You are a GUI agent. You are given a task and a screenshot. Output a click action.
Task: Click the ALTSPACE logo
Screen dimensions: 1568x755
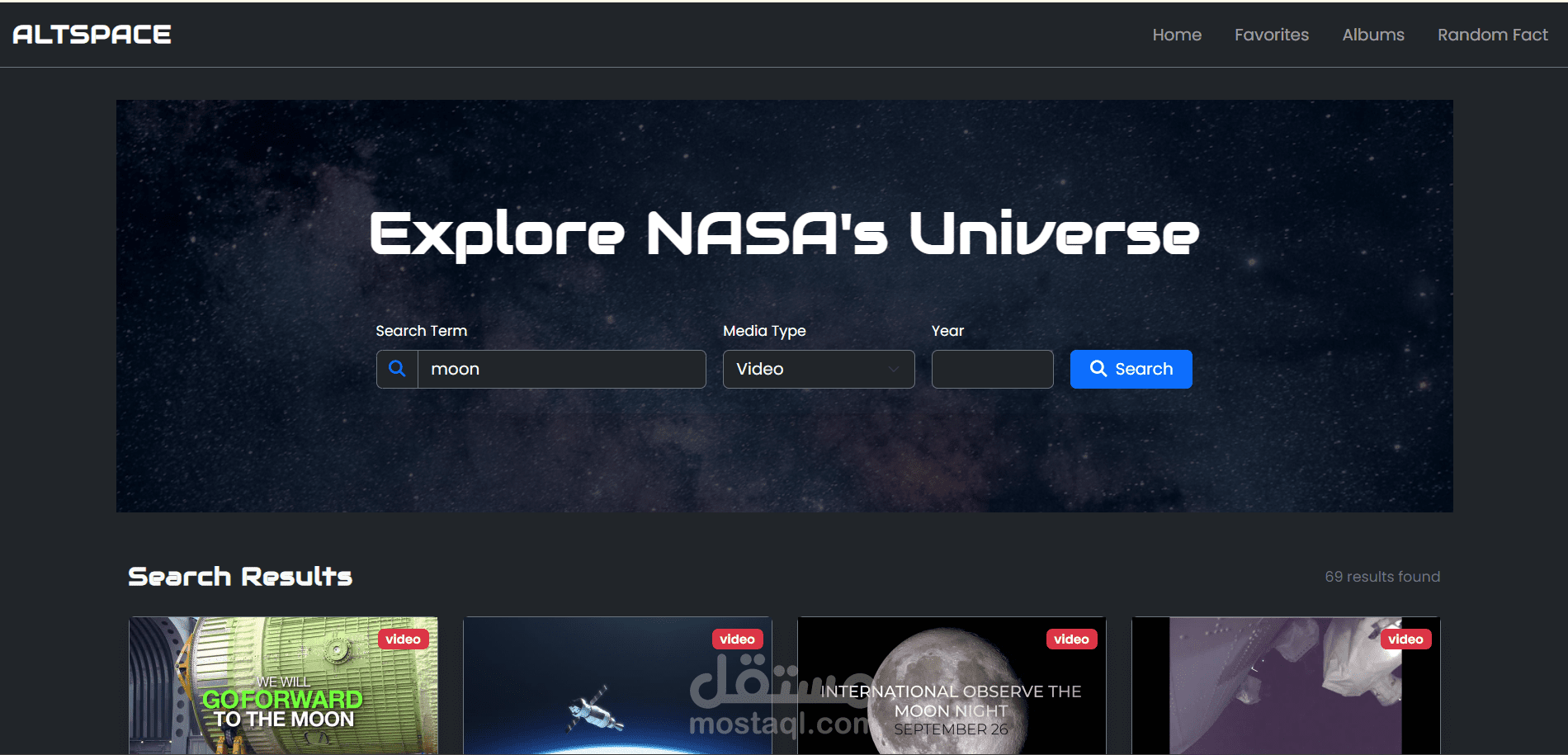tap(92, 34)
